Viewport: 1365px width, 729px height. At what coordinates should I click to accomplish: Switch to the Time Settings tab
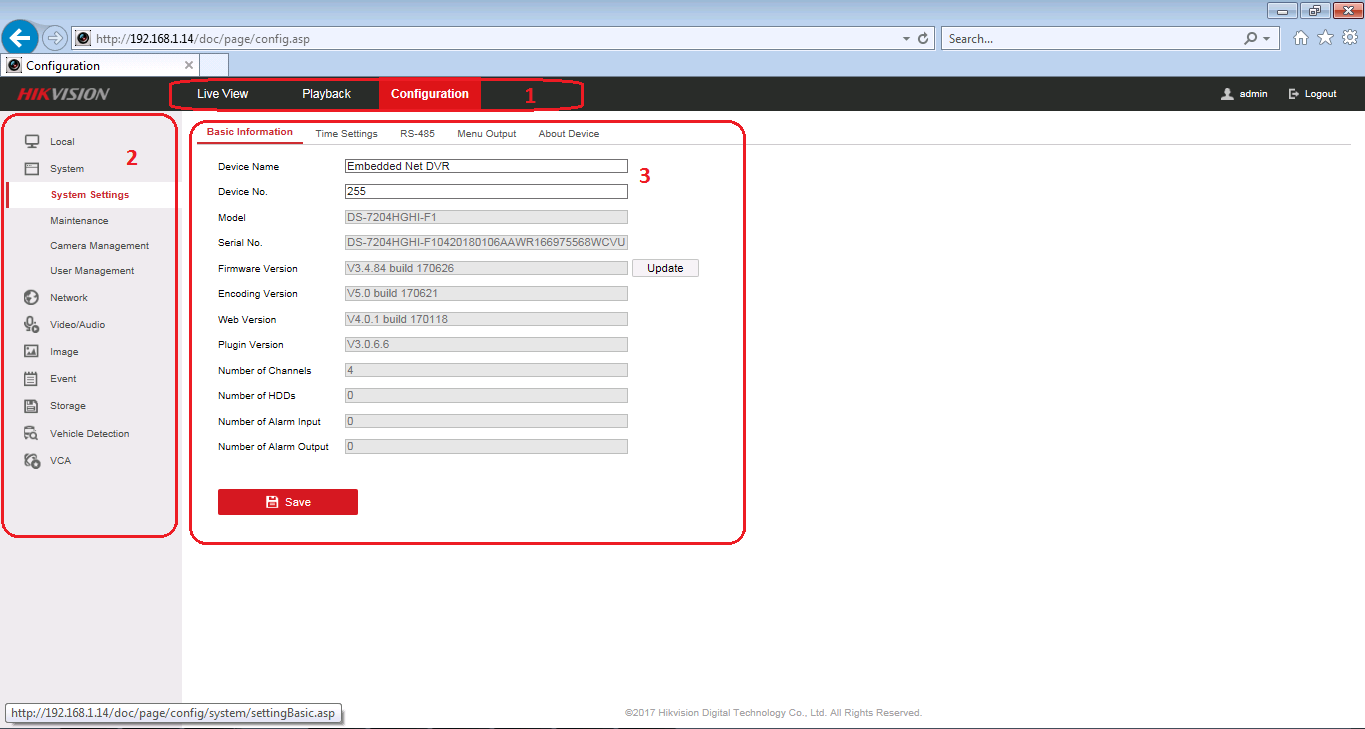(x=346, y=133)
